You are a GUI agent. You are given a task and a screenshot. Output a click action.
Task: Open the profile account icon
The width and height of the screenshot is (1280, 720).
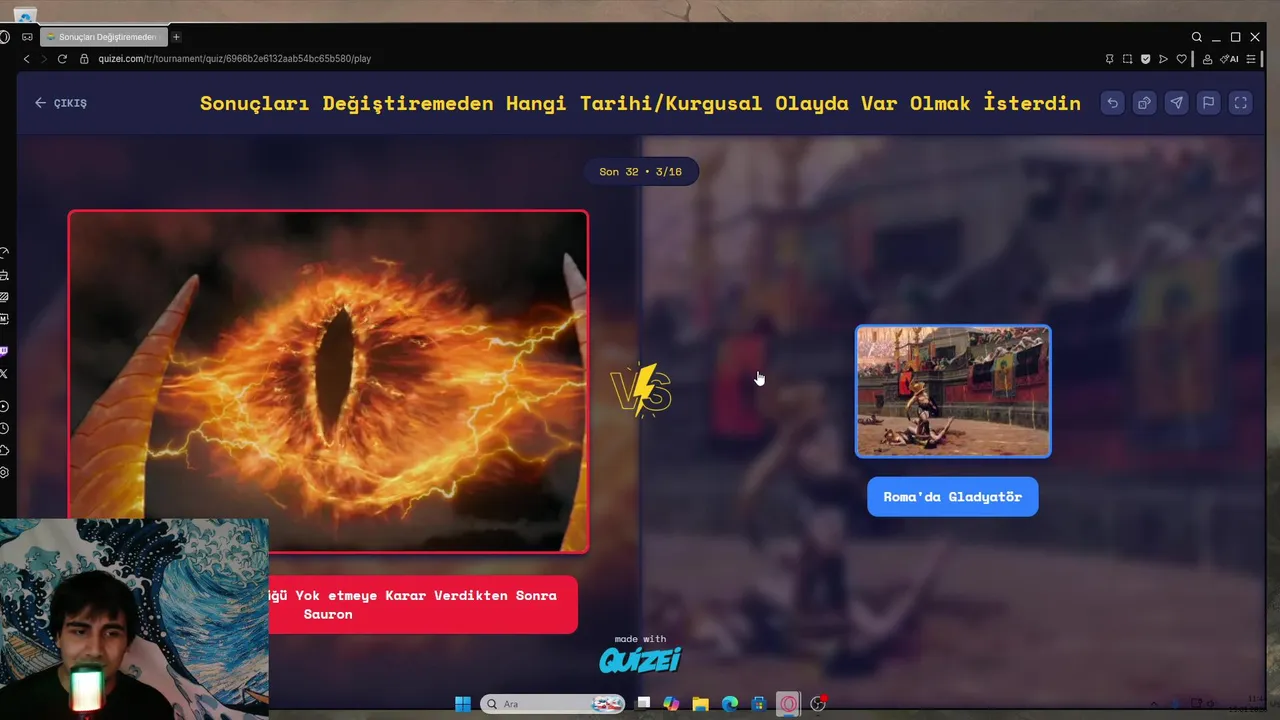(1207, 59)
